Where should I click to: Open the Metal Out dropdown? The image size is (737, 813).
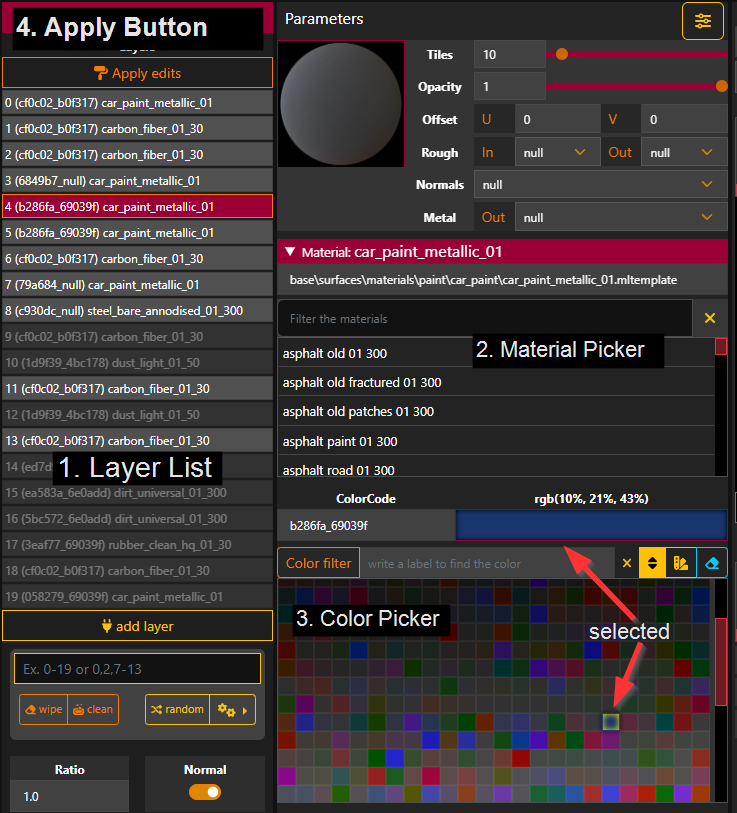click(x=620, y=217)
